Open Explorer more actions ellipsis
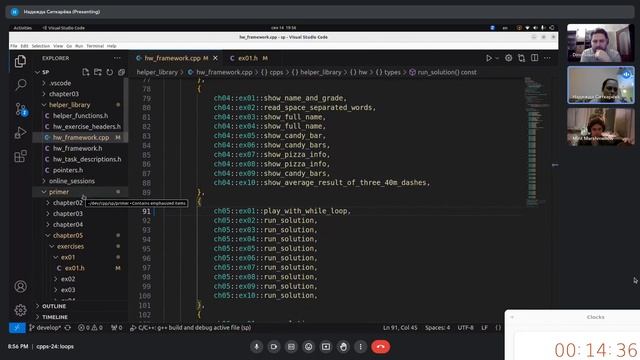Image resolution: width=640 pixels, height=360 pixels. pos(117,58)
